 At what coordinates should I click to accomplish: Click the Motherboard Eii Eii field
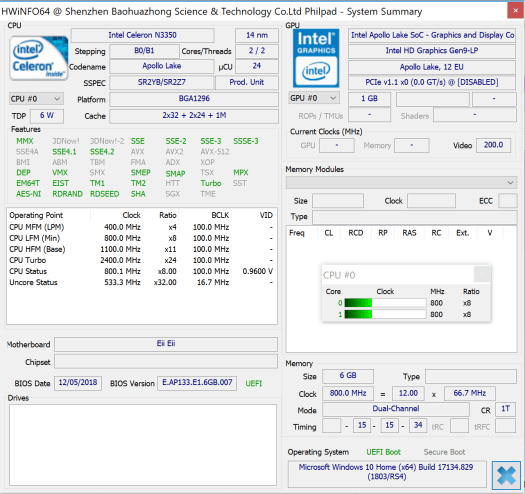coord(166,344)
